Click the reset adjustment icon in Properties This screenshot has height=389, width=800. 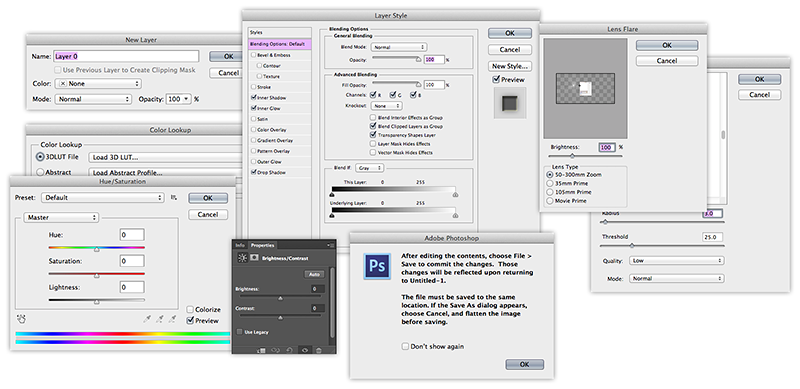(x=289, y=350)
